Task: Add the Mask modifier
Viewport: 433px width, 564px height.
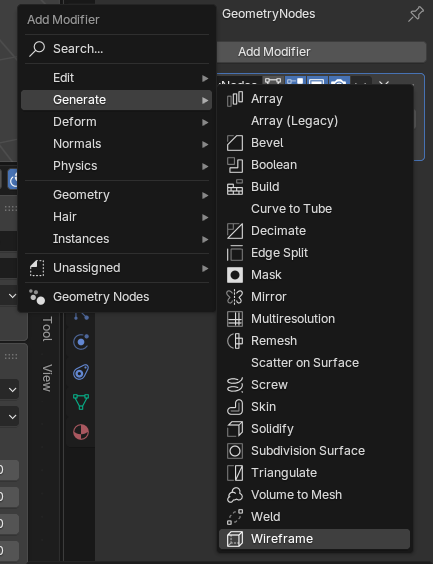Action: coord(314,275)
